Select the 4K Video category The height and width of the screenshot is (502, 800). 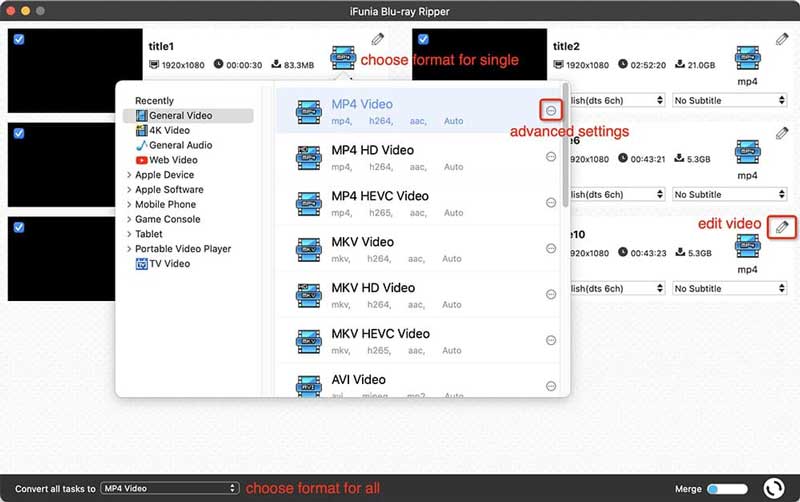[x=169, y=130]
